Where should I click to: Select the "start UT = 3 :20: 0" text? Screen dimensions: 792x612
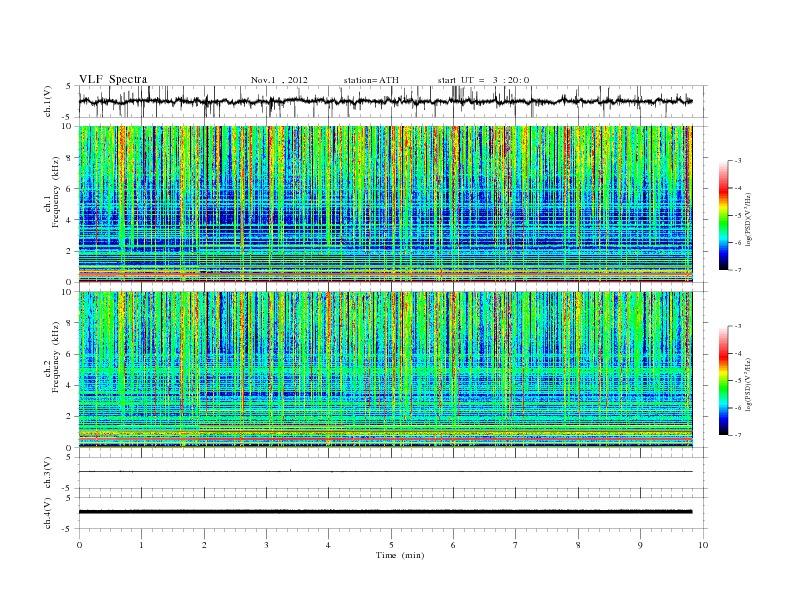pos(483,80)
